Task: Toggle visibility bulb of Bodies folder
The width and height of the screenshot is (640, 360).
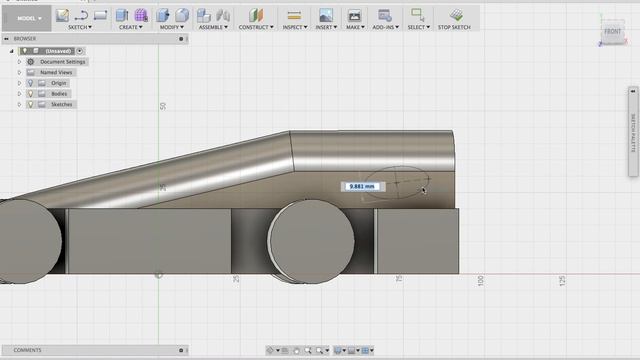Action: coord(30,93)
